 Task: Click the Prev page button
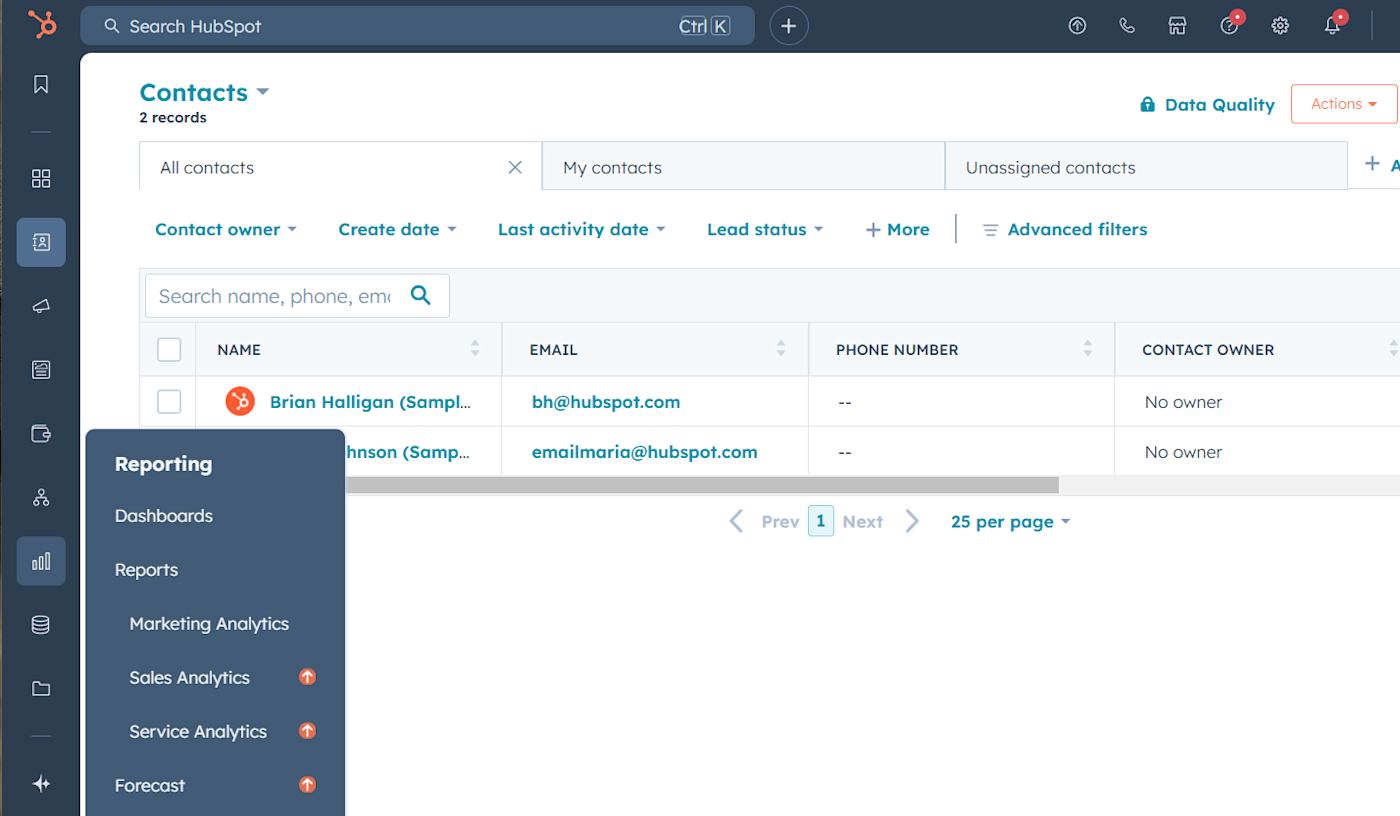(x=765, y=522)
